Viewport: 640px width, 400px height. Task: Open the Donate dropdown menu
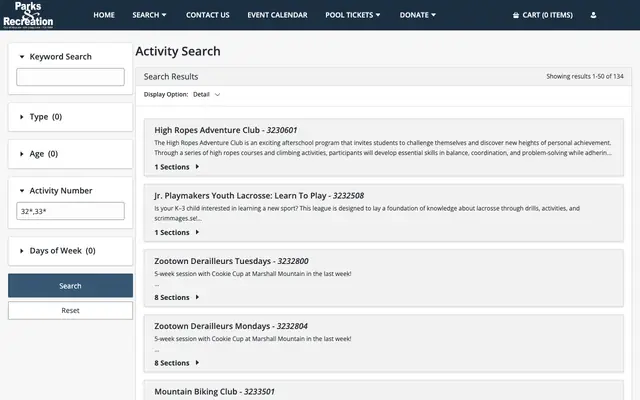point(418,15)
